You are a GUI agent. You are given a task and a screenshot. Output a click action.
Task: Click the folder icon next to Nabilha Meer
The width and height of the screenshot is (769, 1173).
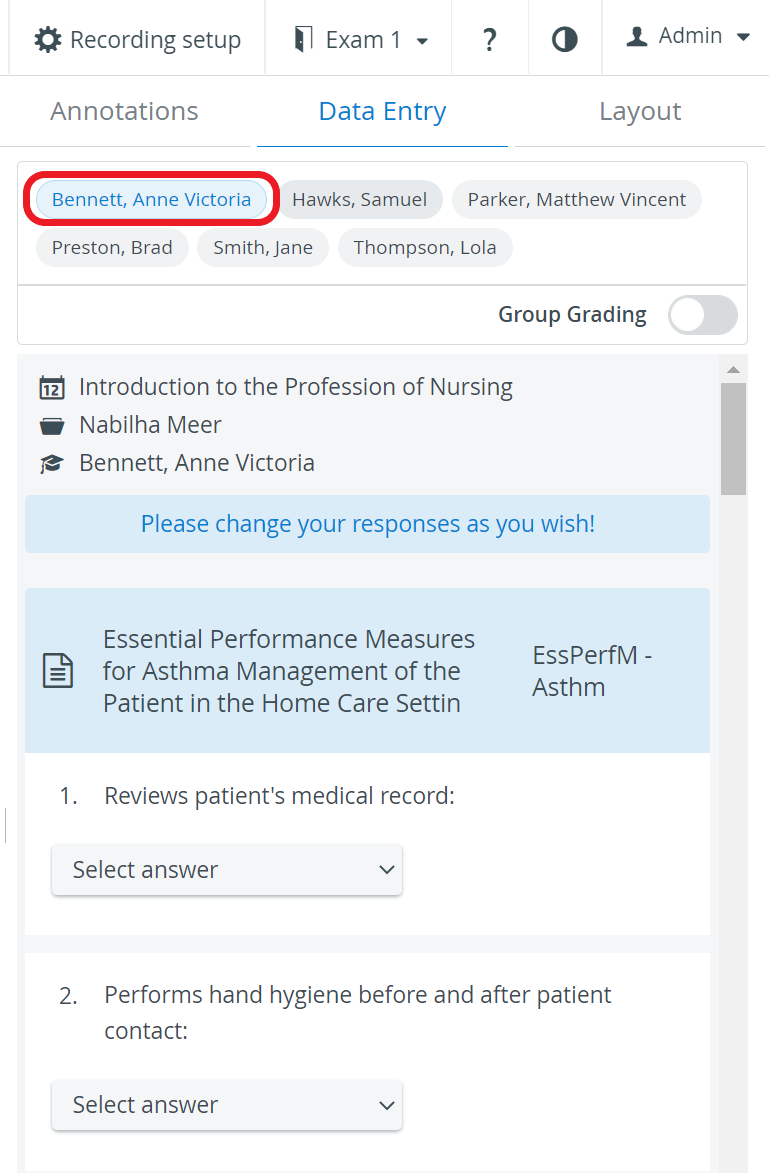(52, 426)
